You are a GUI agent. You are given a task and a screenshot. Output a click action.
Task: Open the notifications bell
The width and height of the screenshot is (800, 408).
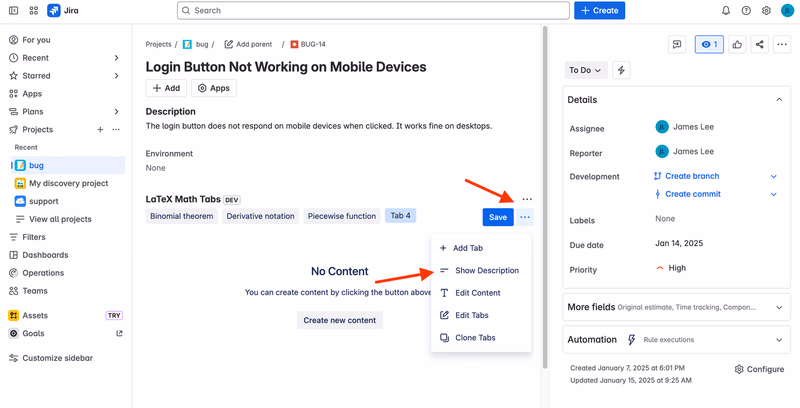pyautogui.click(x=726, y=11)
